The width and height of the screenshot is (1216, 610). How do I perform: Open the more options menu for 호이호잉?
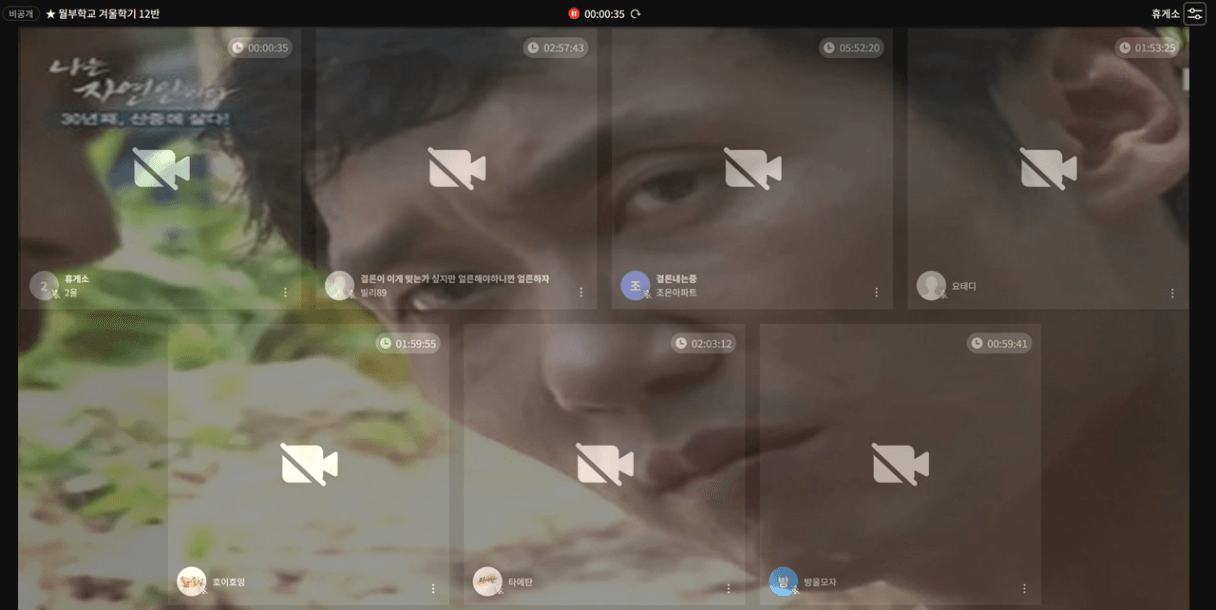tap(433, 588)
